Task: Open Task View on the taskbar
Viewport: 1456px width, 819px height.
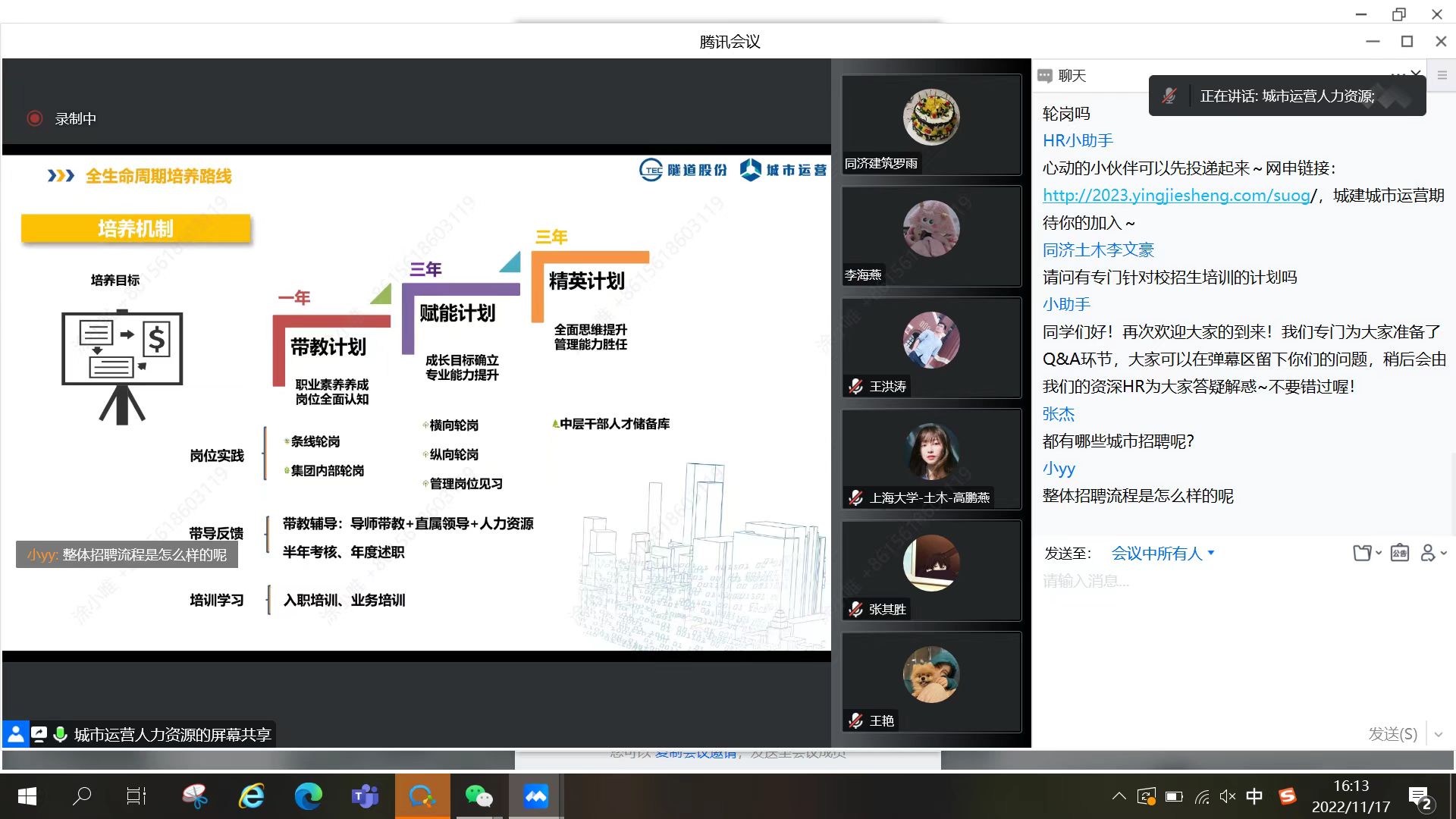Action: 136,796
